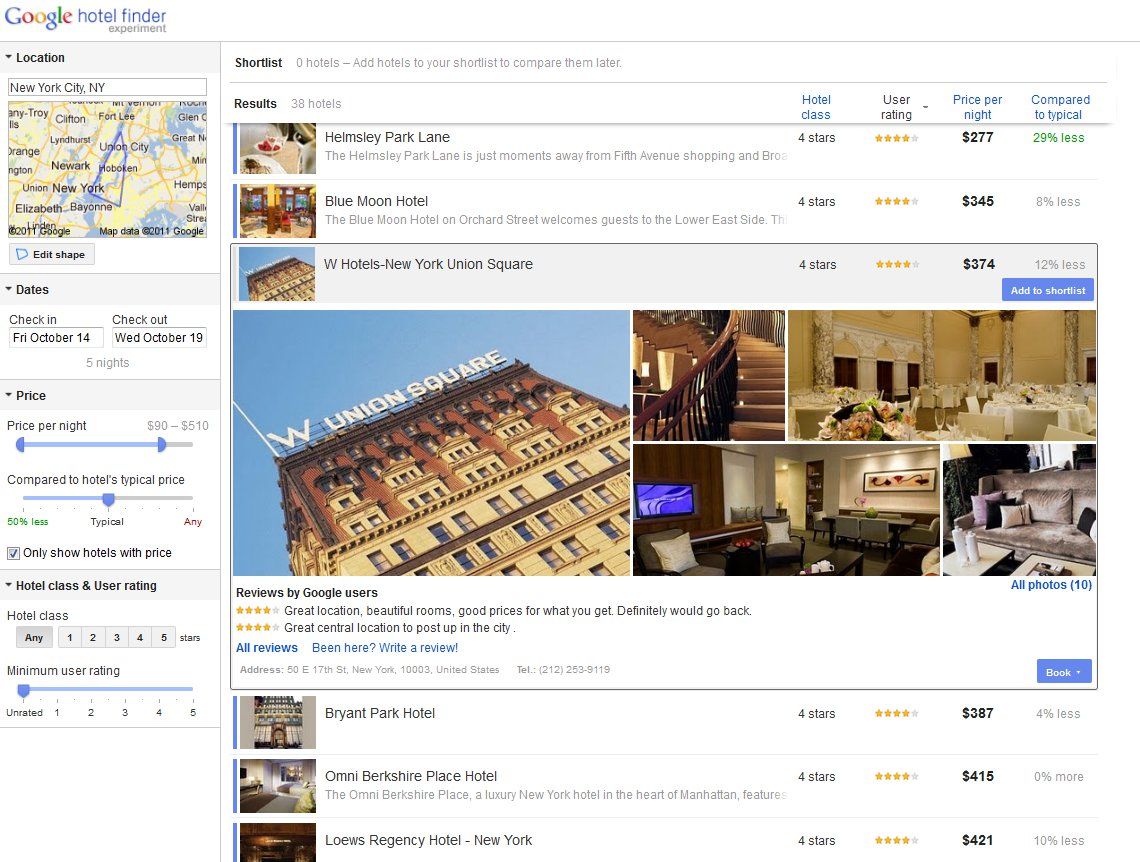Click the Blue Moon Hotel thumbnail image

click(277, 211)
